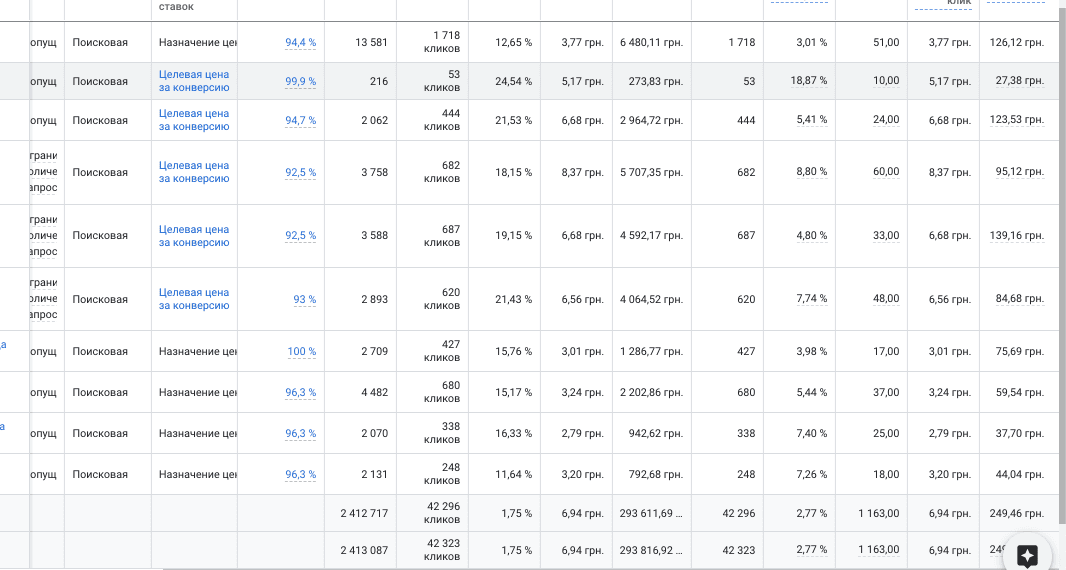Open the 93 % optimization score link
This screenshot has height=570, width=1066.
pos(305,299)
